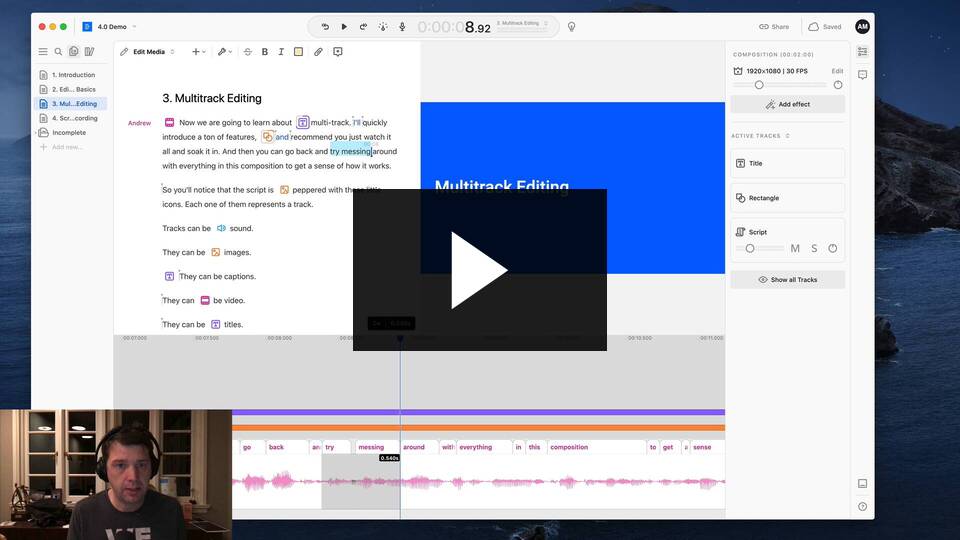This screenshot has width=960, height=540.
Task: Toggle the timeline panel icon at bottom right
Action: (x=862, y=484)
